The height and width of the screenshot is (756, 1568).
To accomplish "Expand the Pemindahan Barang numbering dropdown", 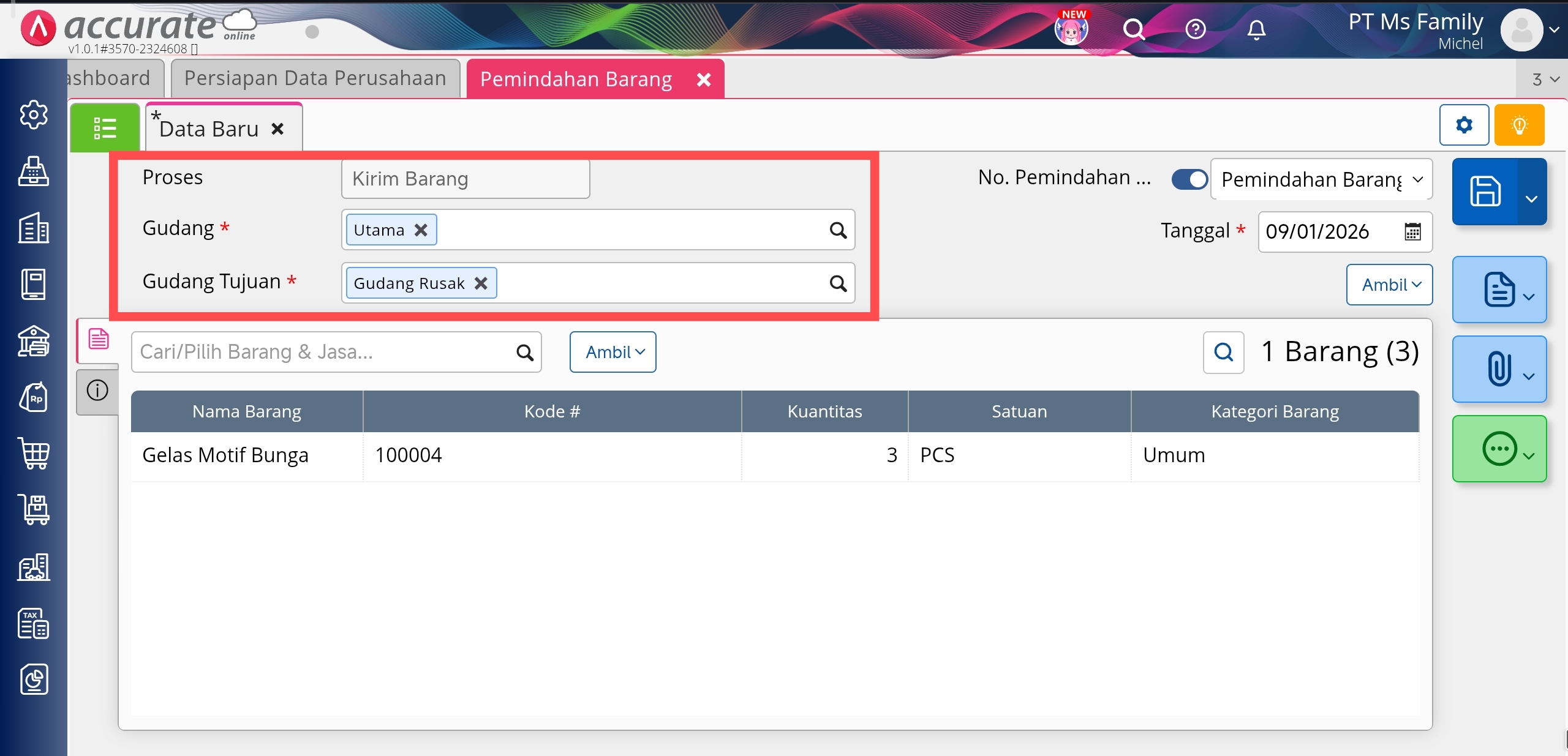I will point(1321,179).
